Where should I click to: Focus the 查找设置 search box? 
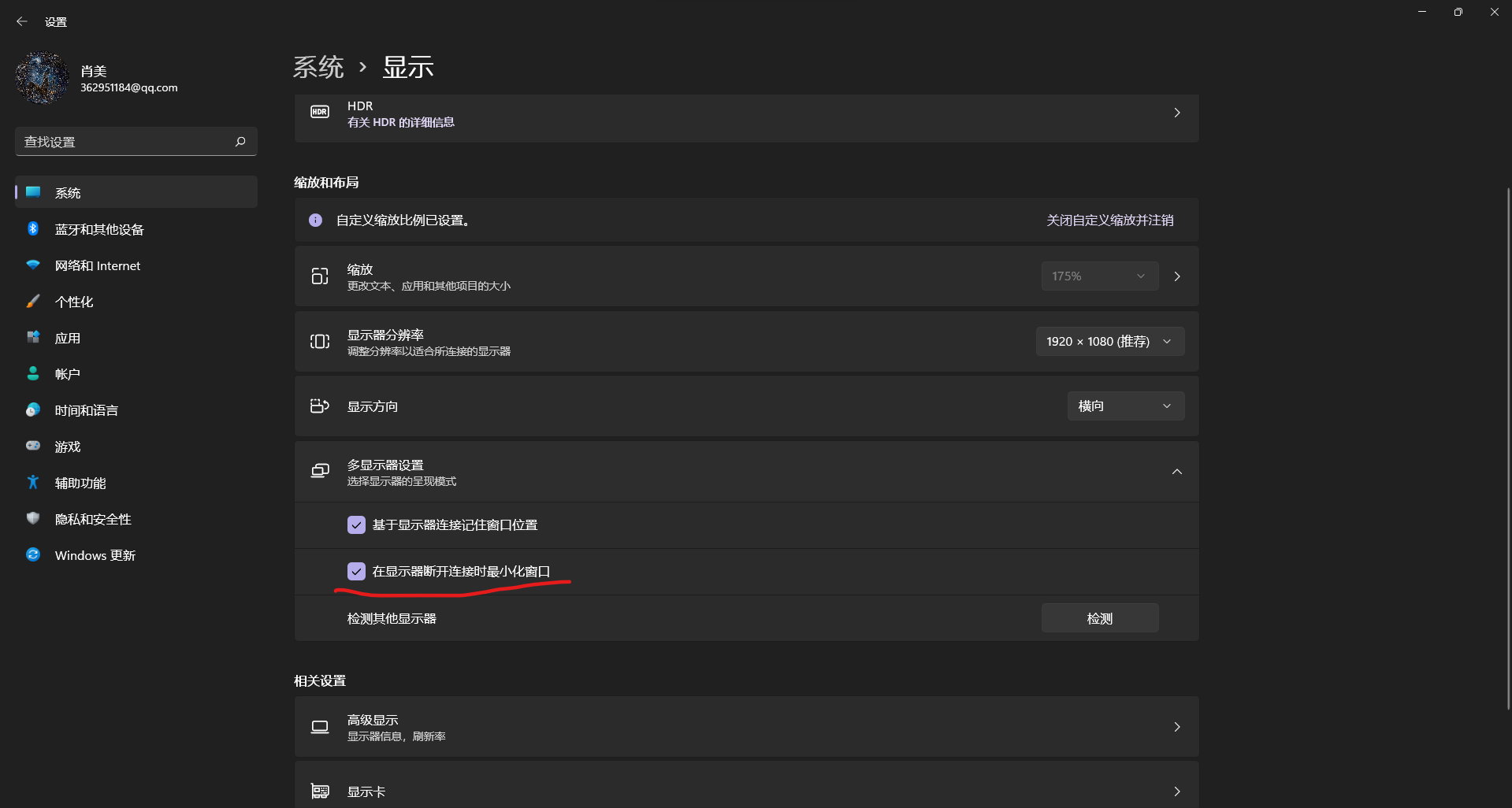point(136,142)
